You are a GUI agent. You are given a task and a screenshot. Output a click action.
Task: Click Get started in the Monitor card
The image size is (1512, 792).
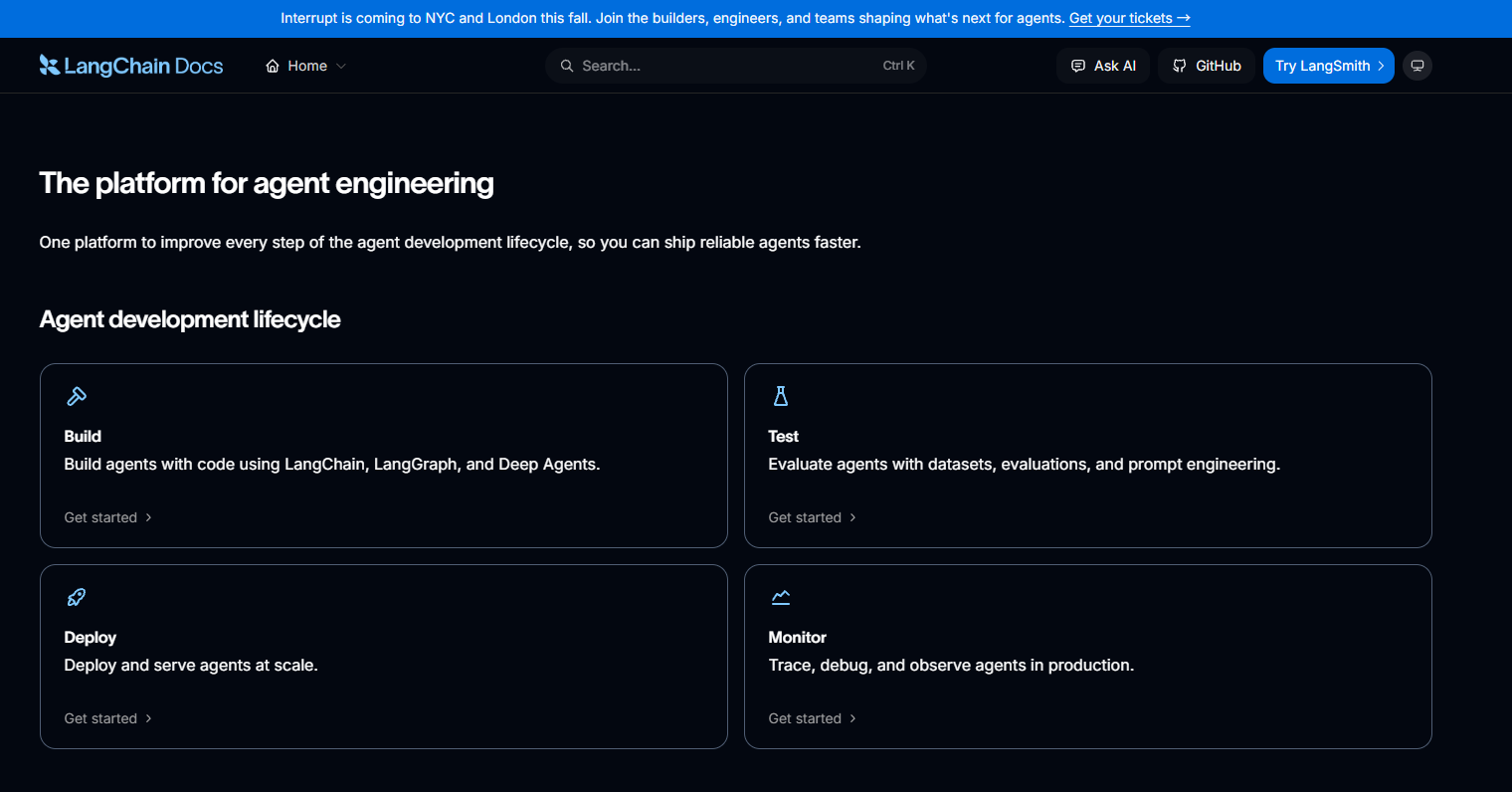click(805, 718)
